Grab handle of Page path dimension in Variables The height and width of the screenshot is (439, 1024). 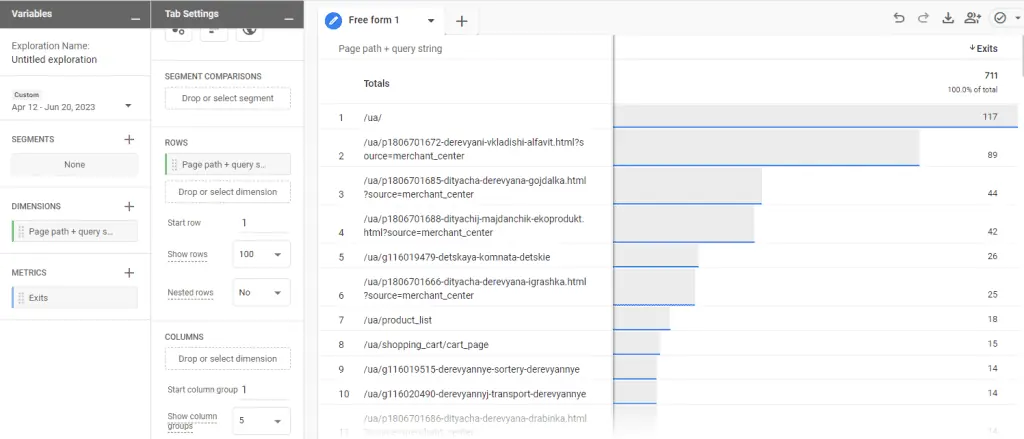(x=21, y=231)
